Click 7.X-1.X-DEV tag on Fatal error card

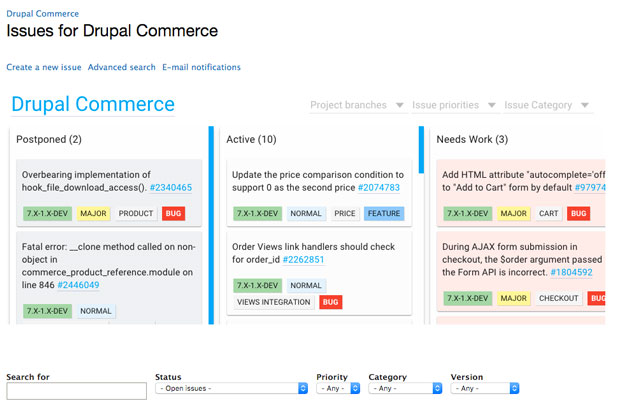(x=47, y=311)
